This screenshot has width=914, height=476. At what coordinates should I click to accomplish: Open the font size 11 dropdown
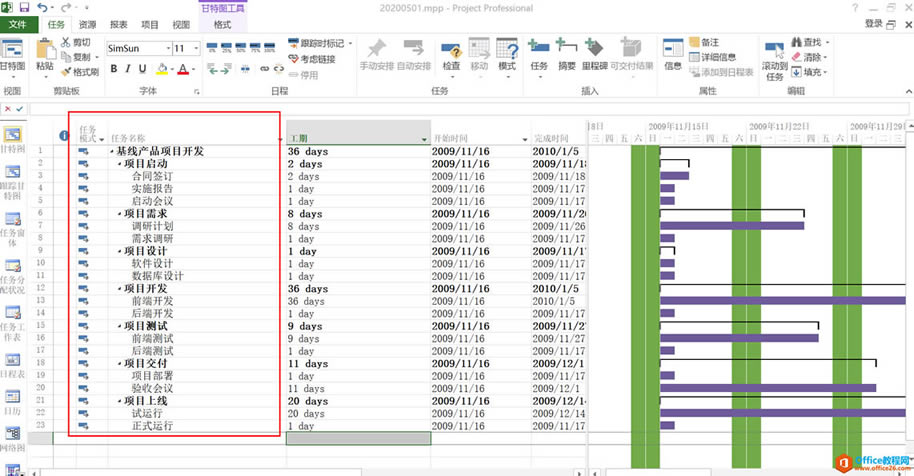pyautogui.click(x=196, y=48)
